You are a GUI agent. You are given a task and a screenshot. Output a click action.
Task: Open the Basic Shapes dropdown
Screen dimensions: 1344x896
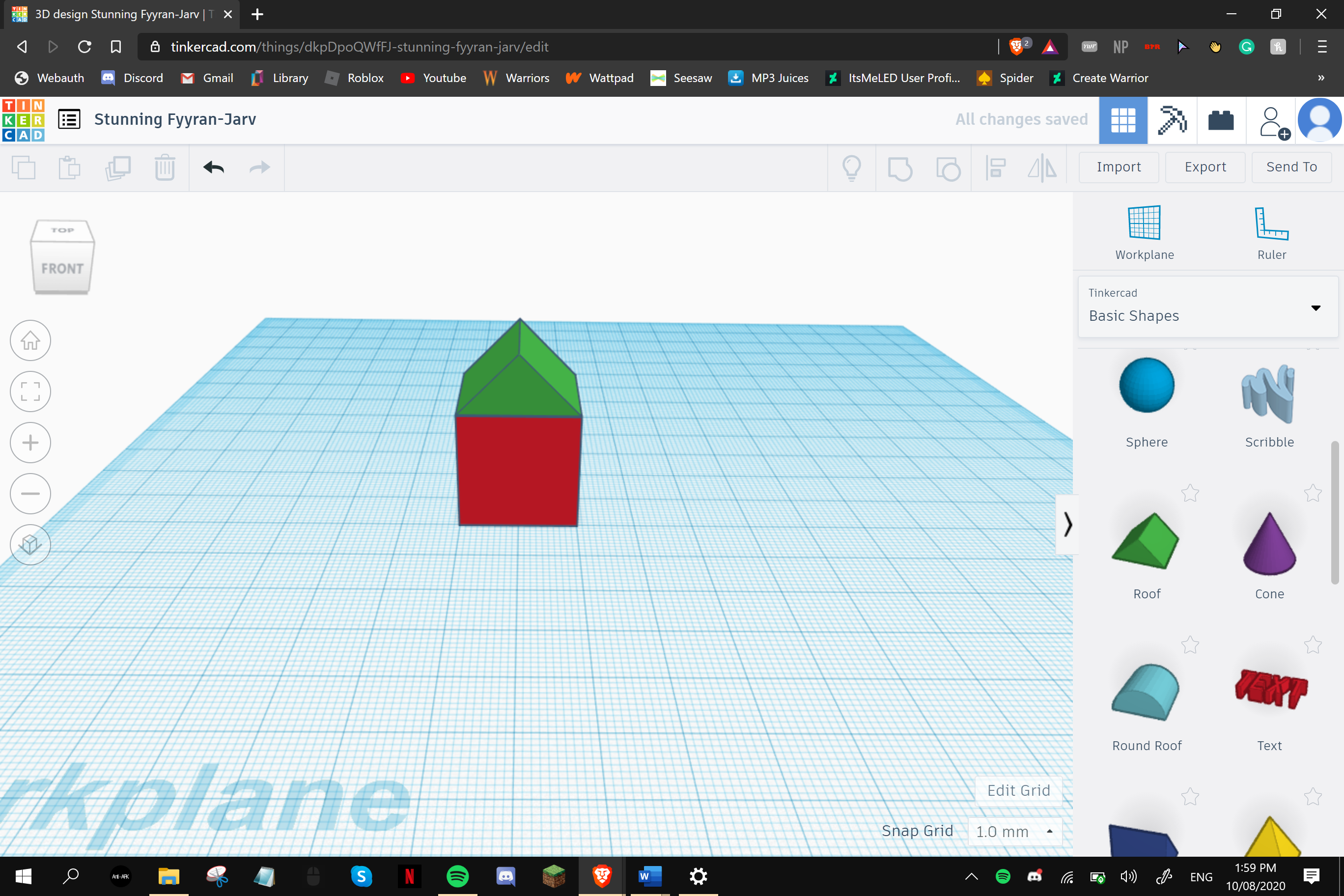1207,307
